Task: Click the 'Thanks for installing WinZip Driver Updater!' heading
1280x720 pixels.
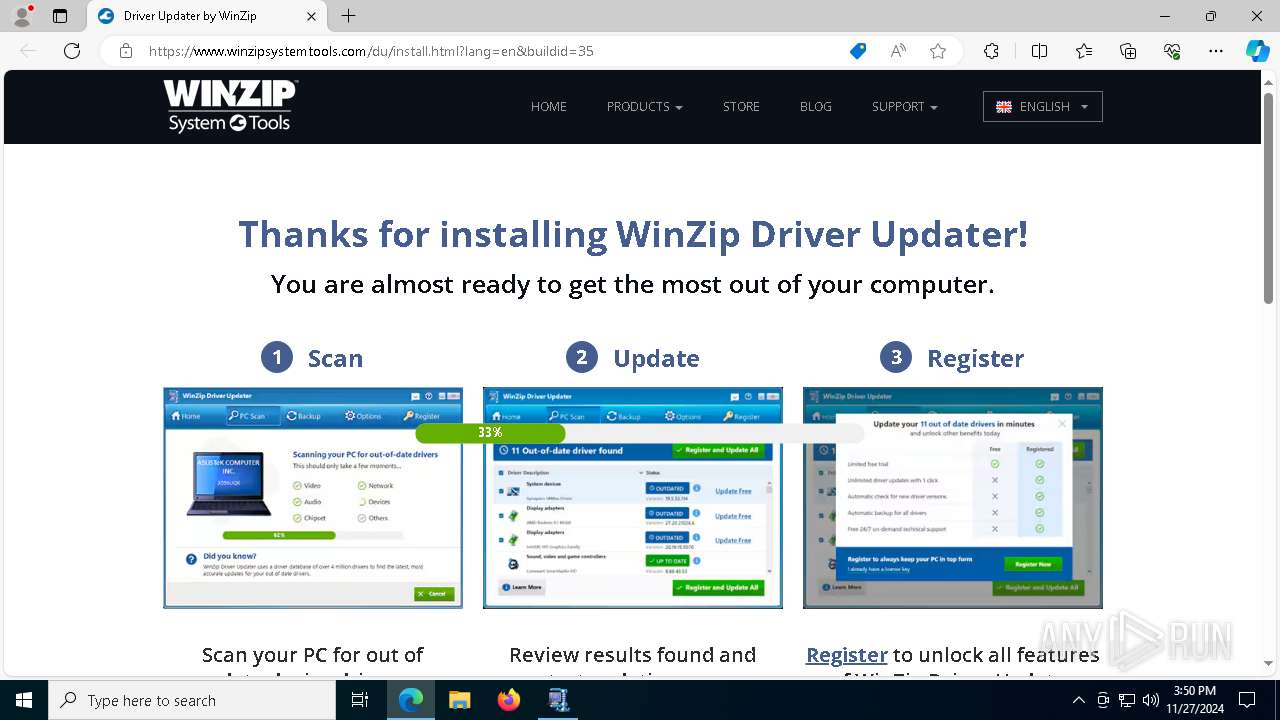Action: click(x=633, y=234)
